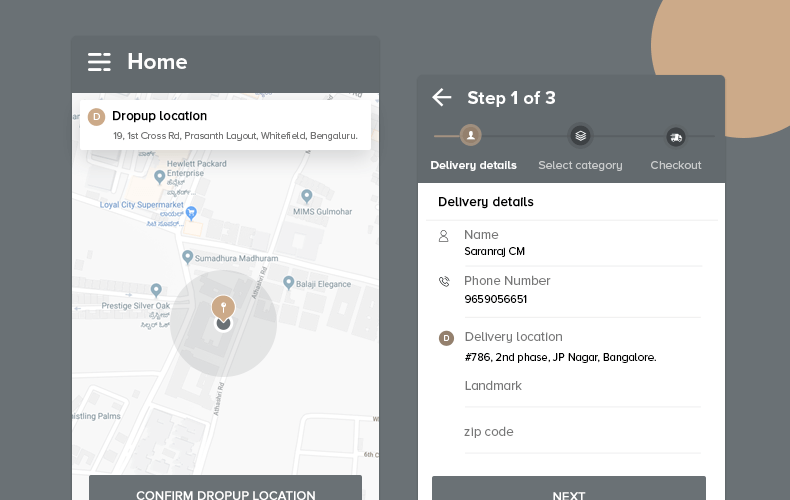This screenshot has width=790, height=500.
Task: Select the Hewlett Packard Enterprise map marker
Action: click(159, 176)
